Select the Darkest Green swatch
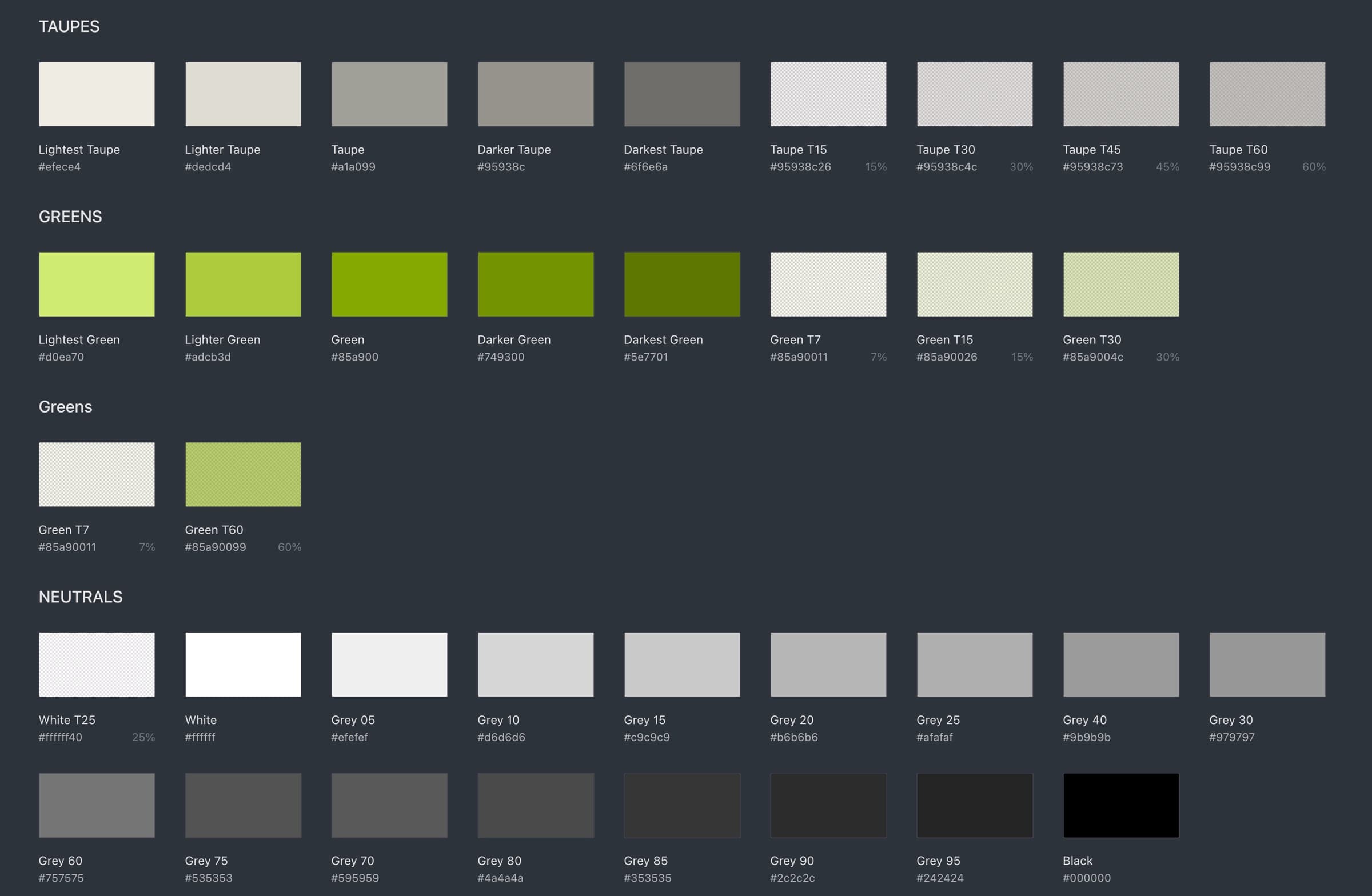Viewport: 1372px width, 896px height. click(x=682, y=284)
